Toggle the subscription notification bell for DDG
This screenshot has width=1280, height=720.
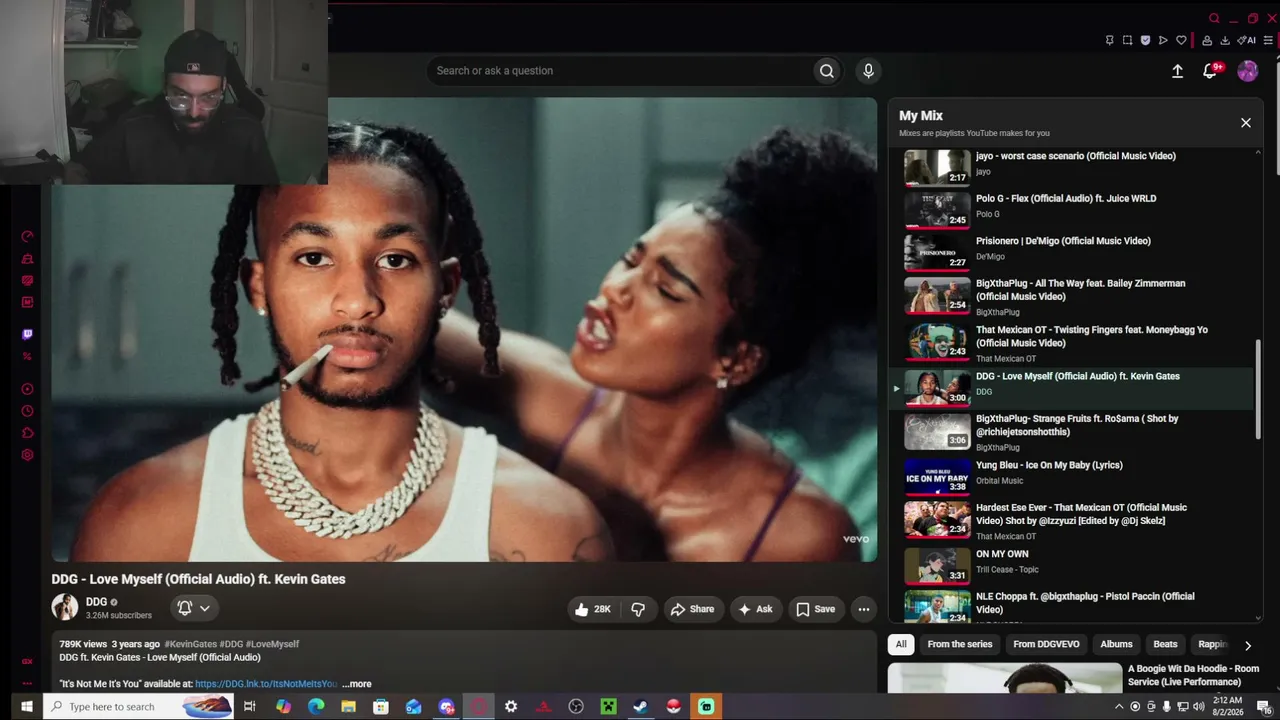(184, 608)
